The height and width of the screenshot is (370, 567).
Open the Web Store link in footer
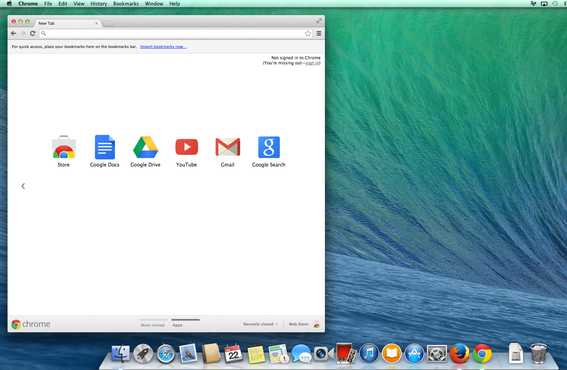(298, 324)
